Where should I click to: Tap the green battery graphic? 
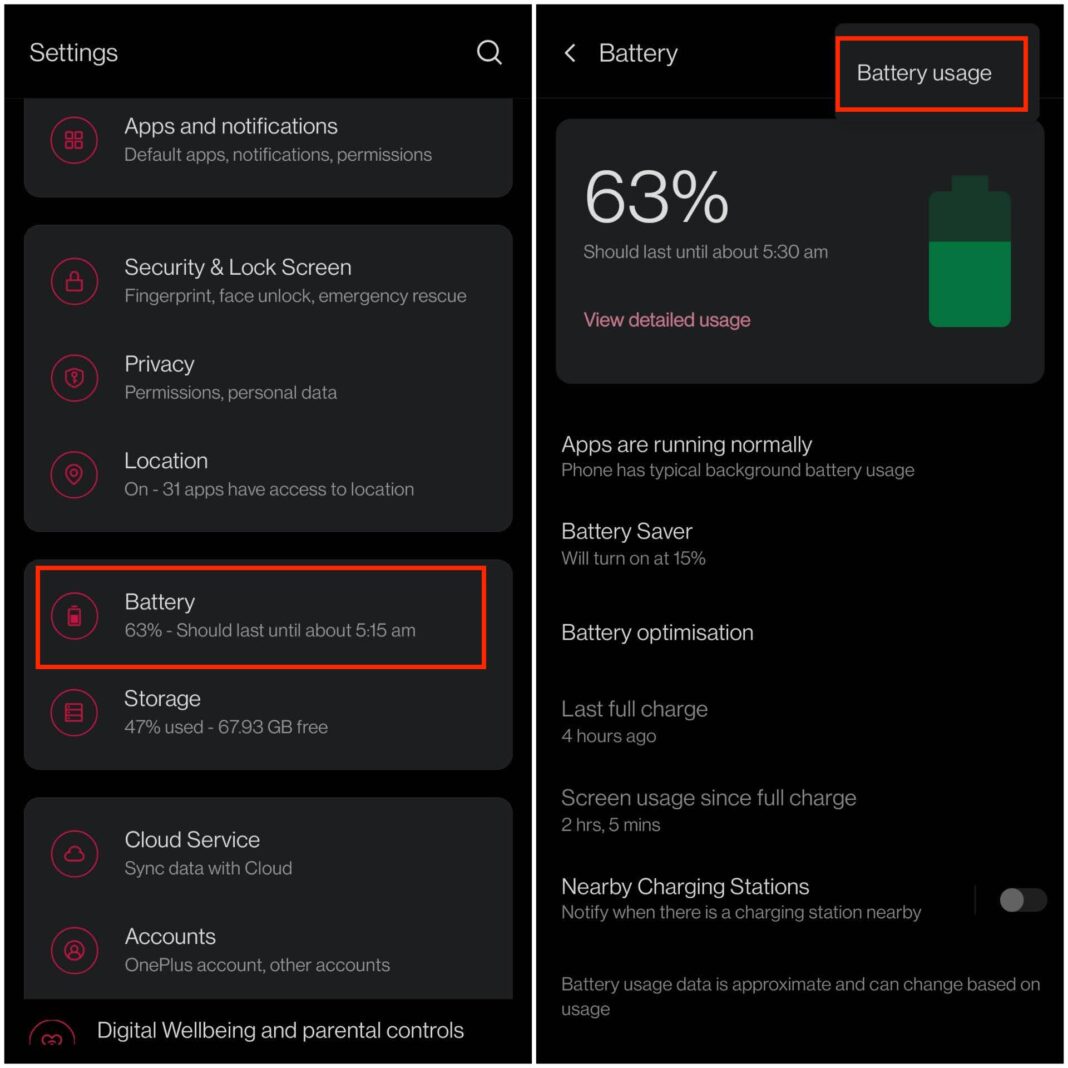coord(969,251)
